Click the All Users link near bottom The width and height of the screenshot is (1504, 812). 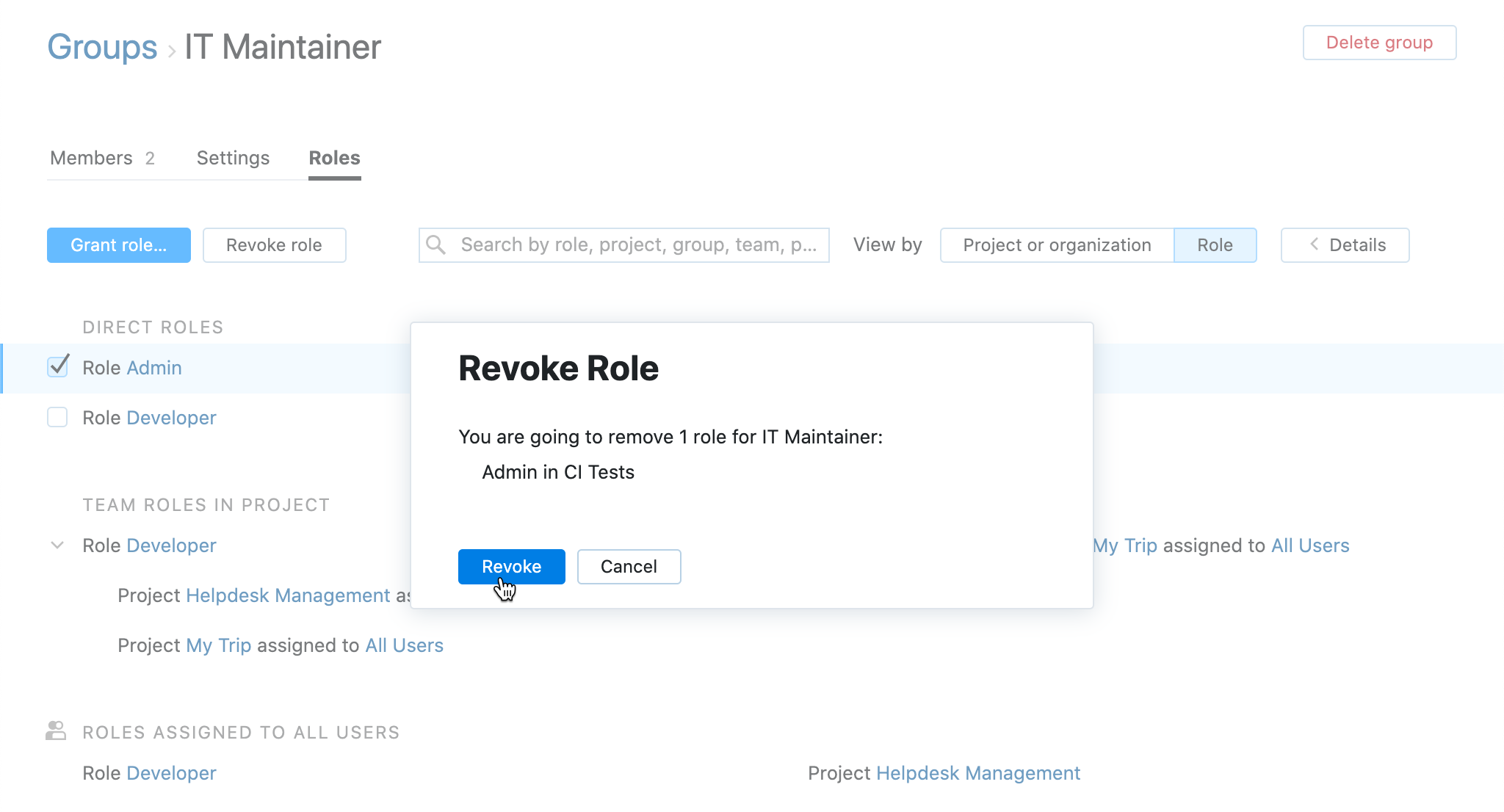coord(404,645)
